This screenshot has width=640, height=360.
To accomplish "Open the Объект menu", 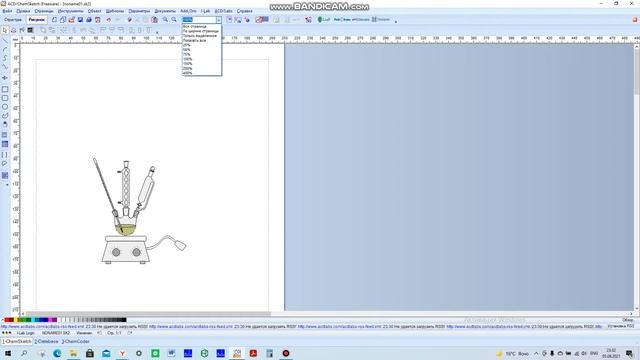I will click(95, 11).
